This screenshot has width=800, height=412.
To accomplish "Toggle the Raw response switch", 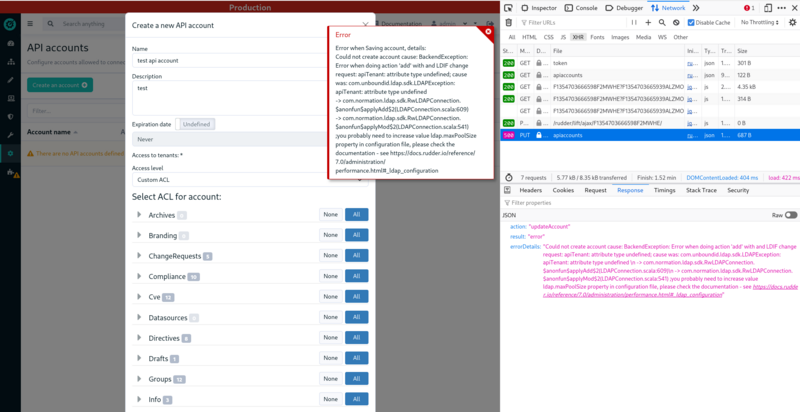I will 791,215.
